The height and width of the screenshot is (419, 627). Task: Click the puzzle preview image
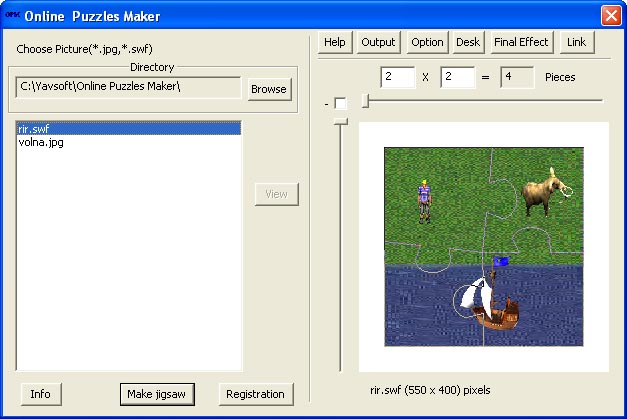tap(484, 247)
